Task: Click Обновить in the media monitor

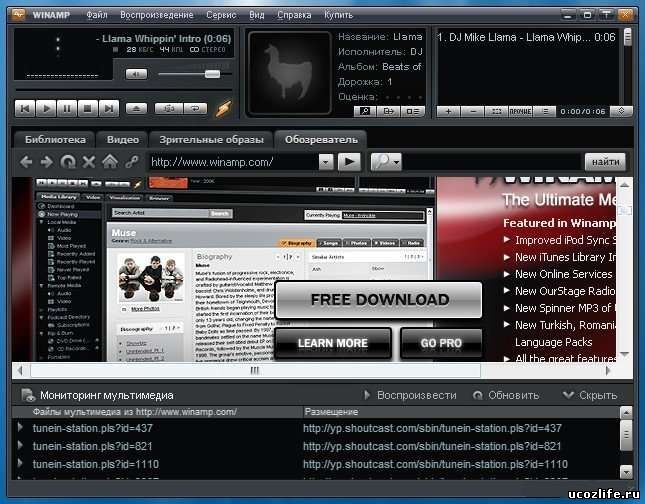Action: coord(506,395)
